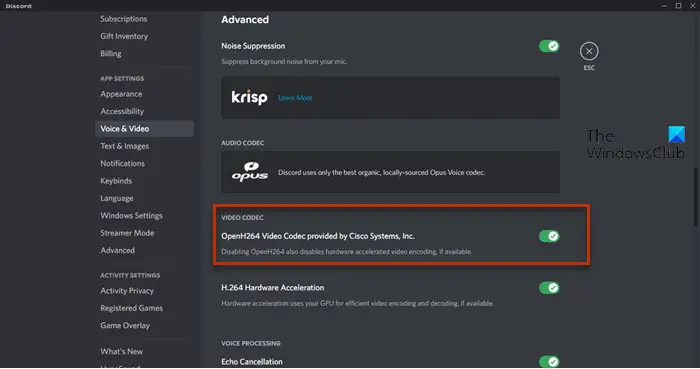Screen dimensions: 700x369
Task: Select Accessibility settings
Action: (122, 112)
